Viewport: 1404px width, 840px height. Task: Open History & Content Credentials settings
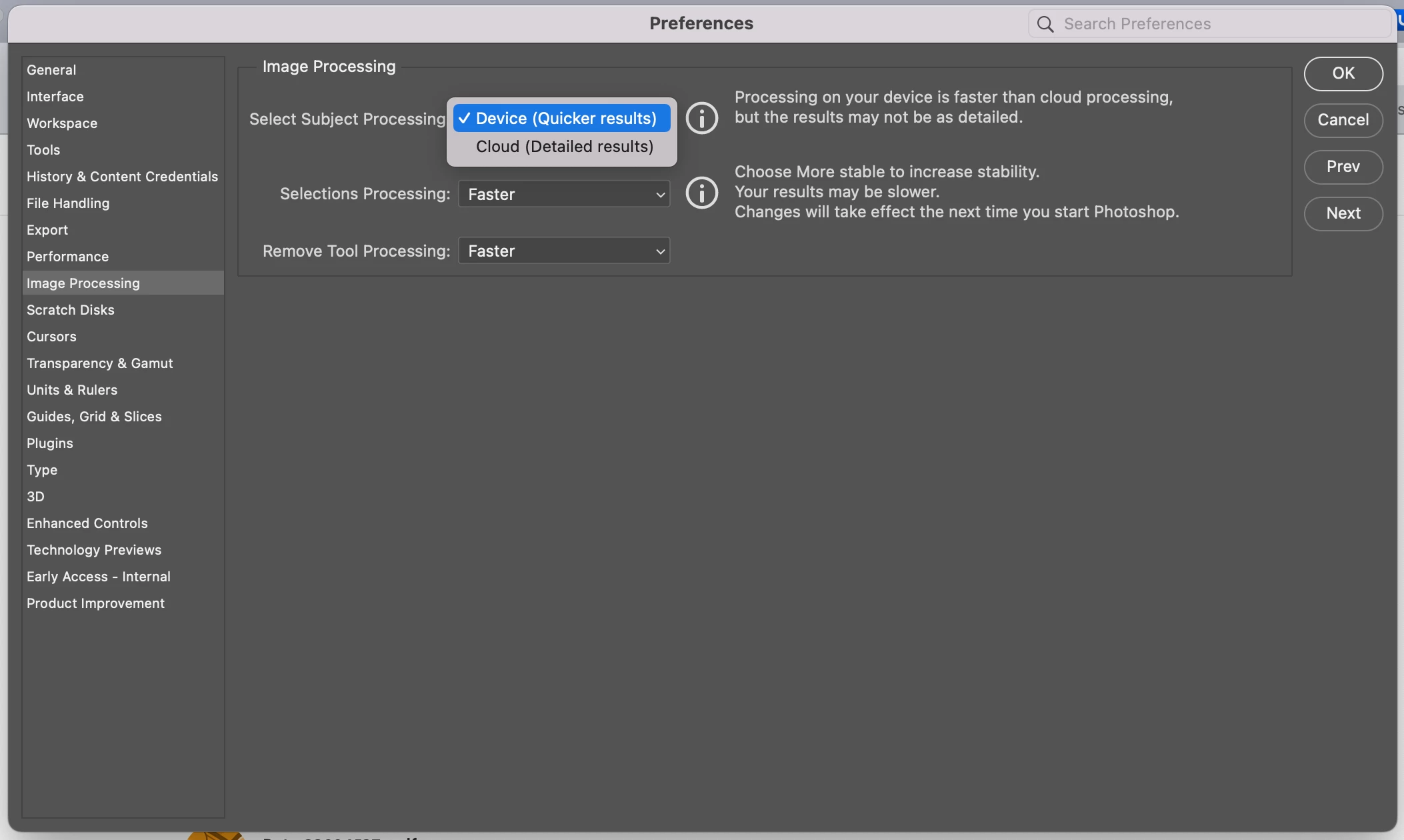[x=122, y=177]
